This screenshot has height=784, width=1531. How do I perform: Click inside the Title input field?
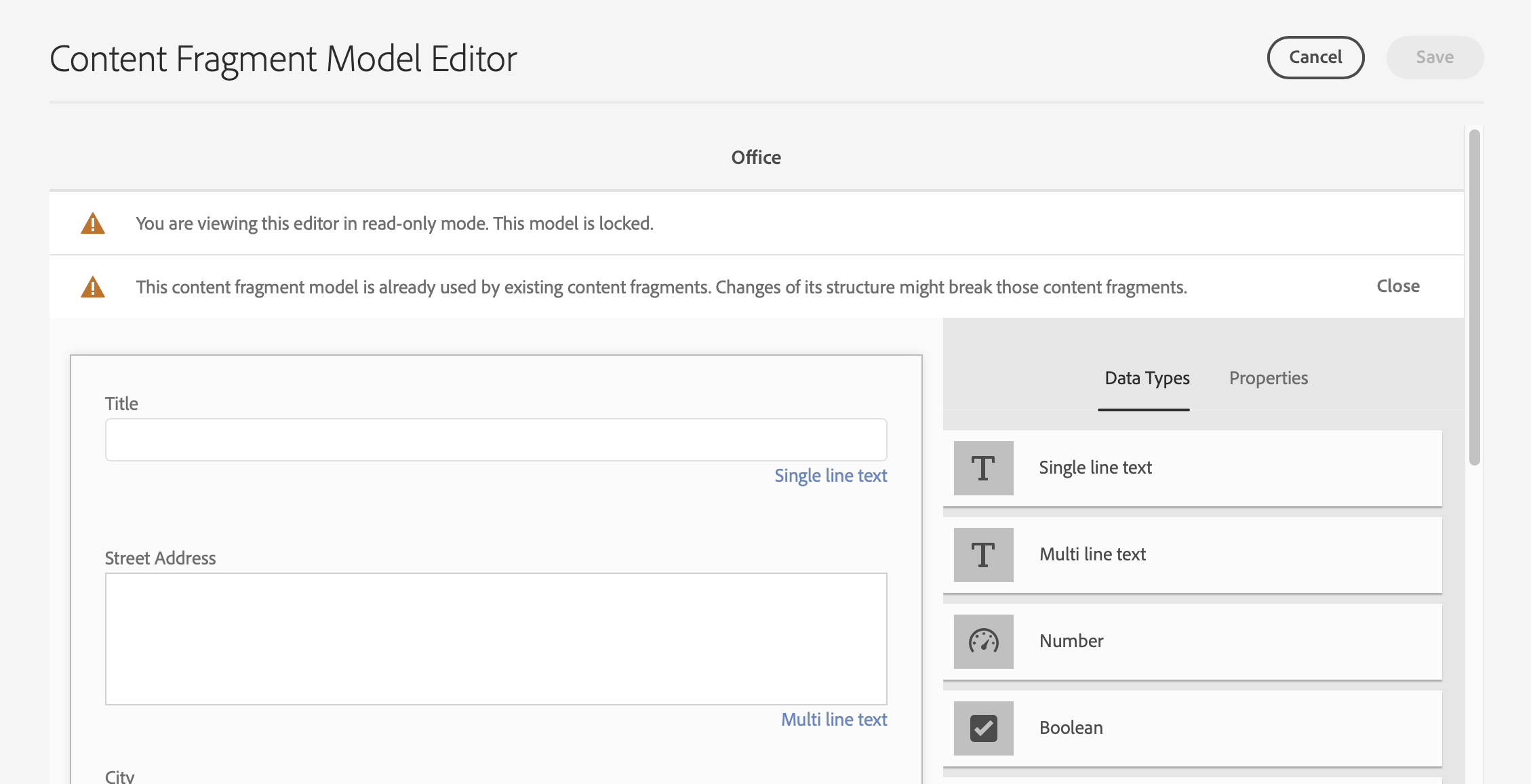click(x=496, y=440)
